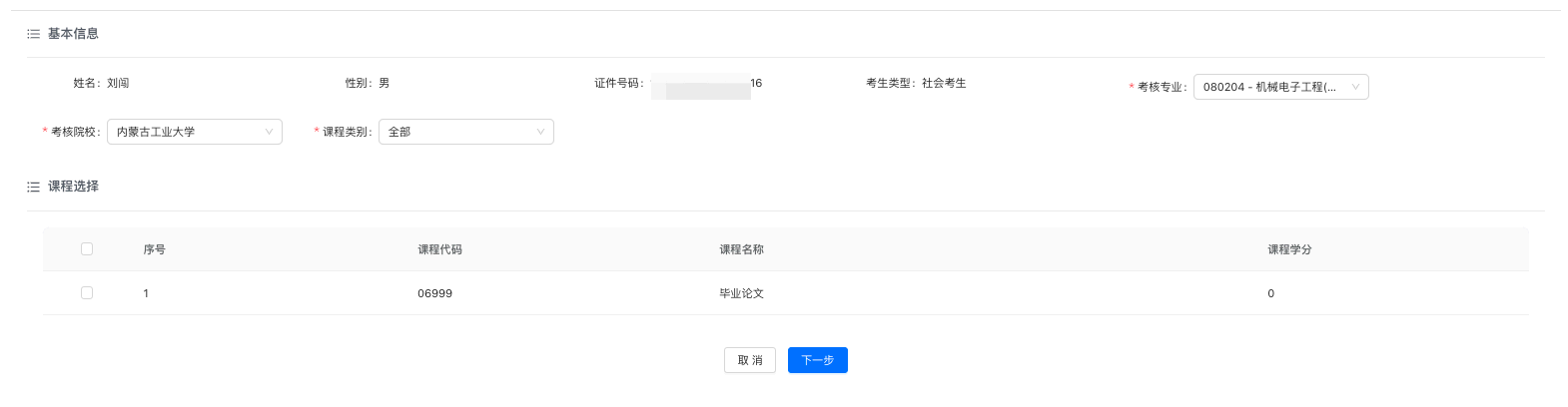Click course code 06999 in the table

point(434,293)
